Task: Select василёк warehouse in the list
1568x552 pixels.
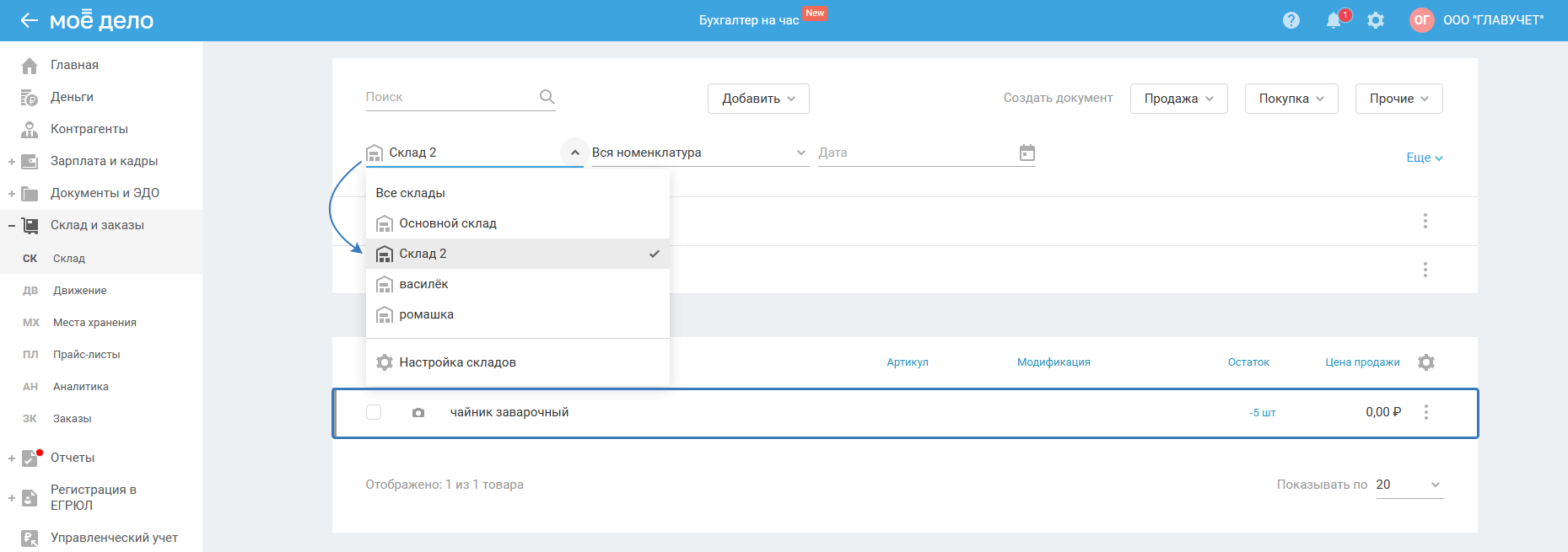Action: [517, 284]
